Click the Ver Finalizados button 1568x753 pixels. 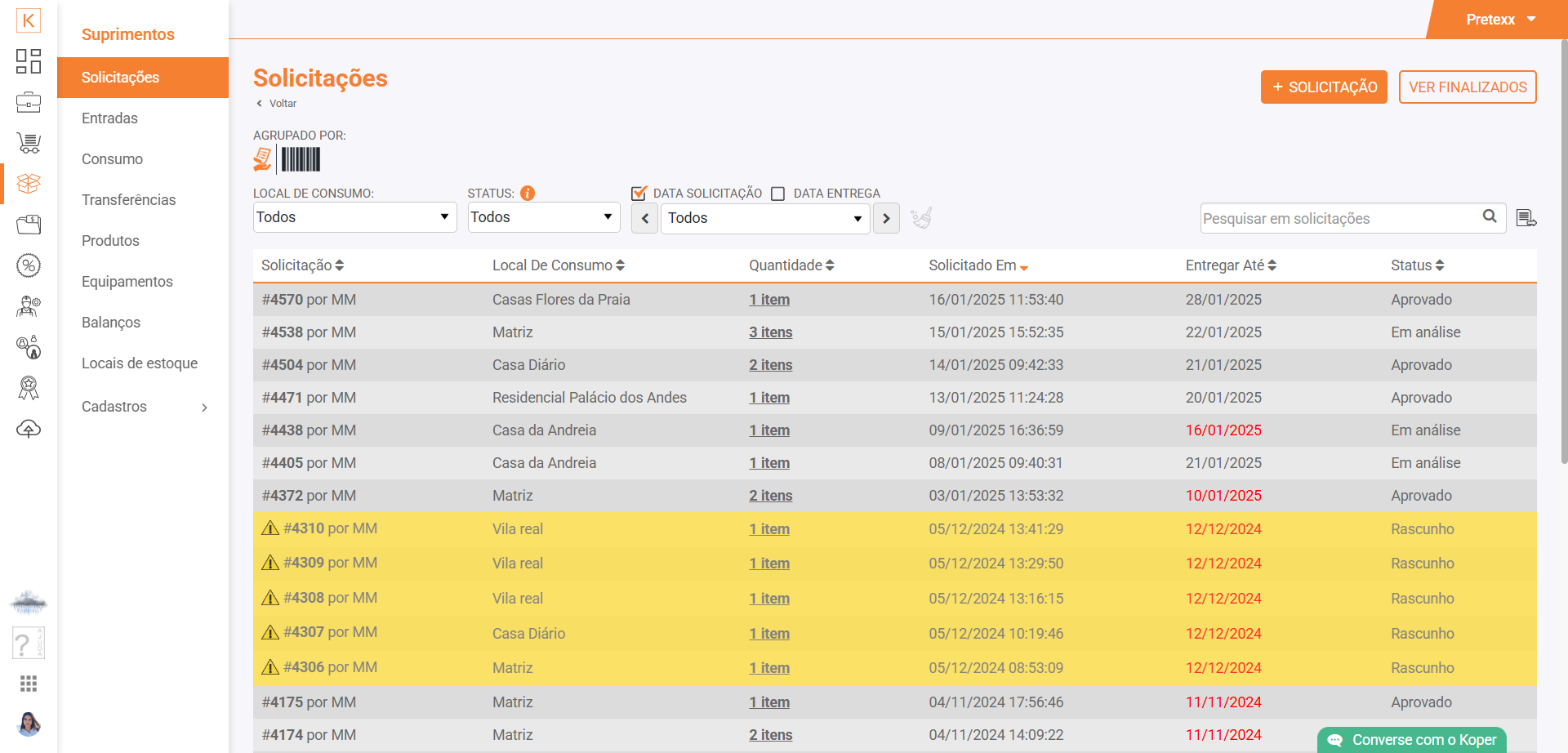pyautogui.click(x=1467, y=87)
